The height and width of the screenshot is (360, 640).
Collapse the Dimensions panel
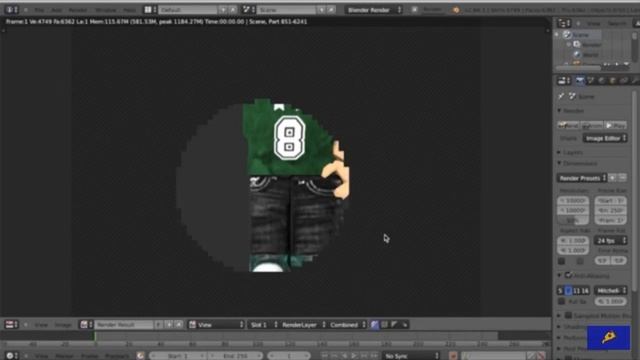click(x=560, y=163)
